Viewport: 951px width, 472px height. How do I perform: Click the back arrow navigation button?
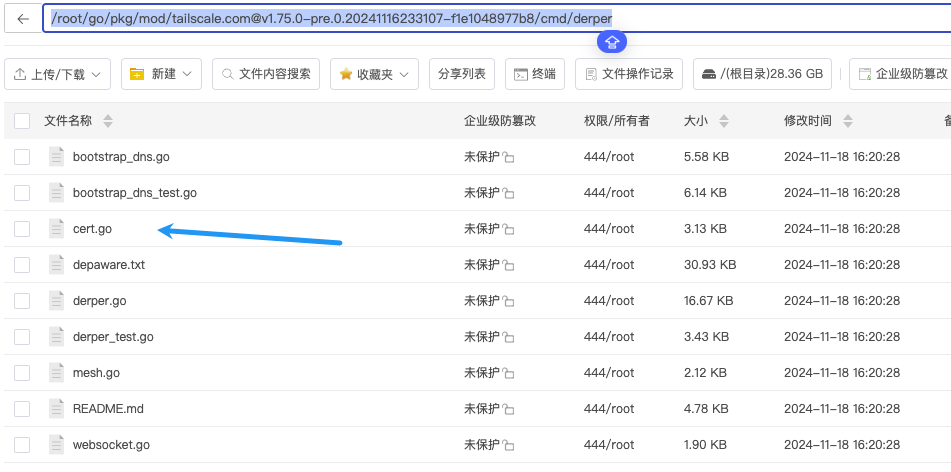coord(23,19)
